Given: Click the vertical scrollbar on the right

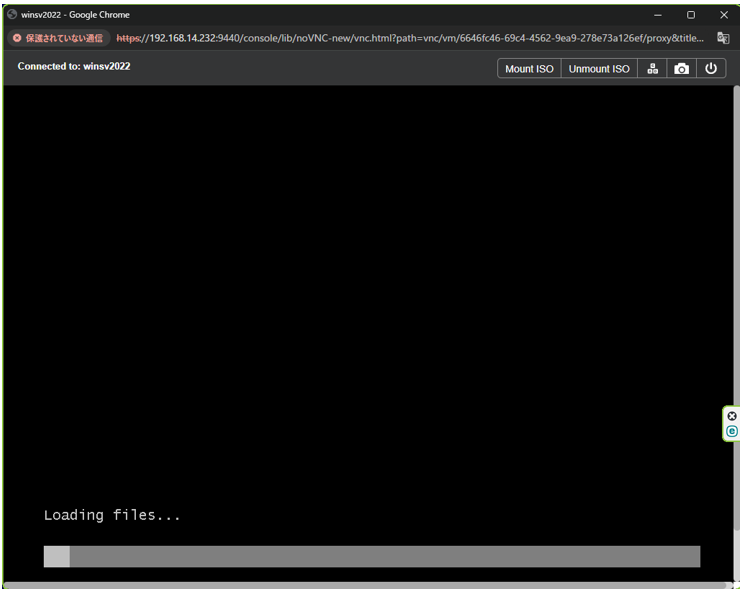Looking at the screenshot, I should click(x=737, y=307).
